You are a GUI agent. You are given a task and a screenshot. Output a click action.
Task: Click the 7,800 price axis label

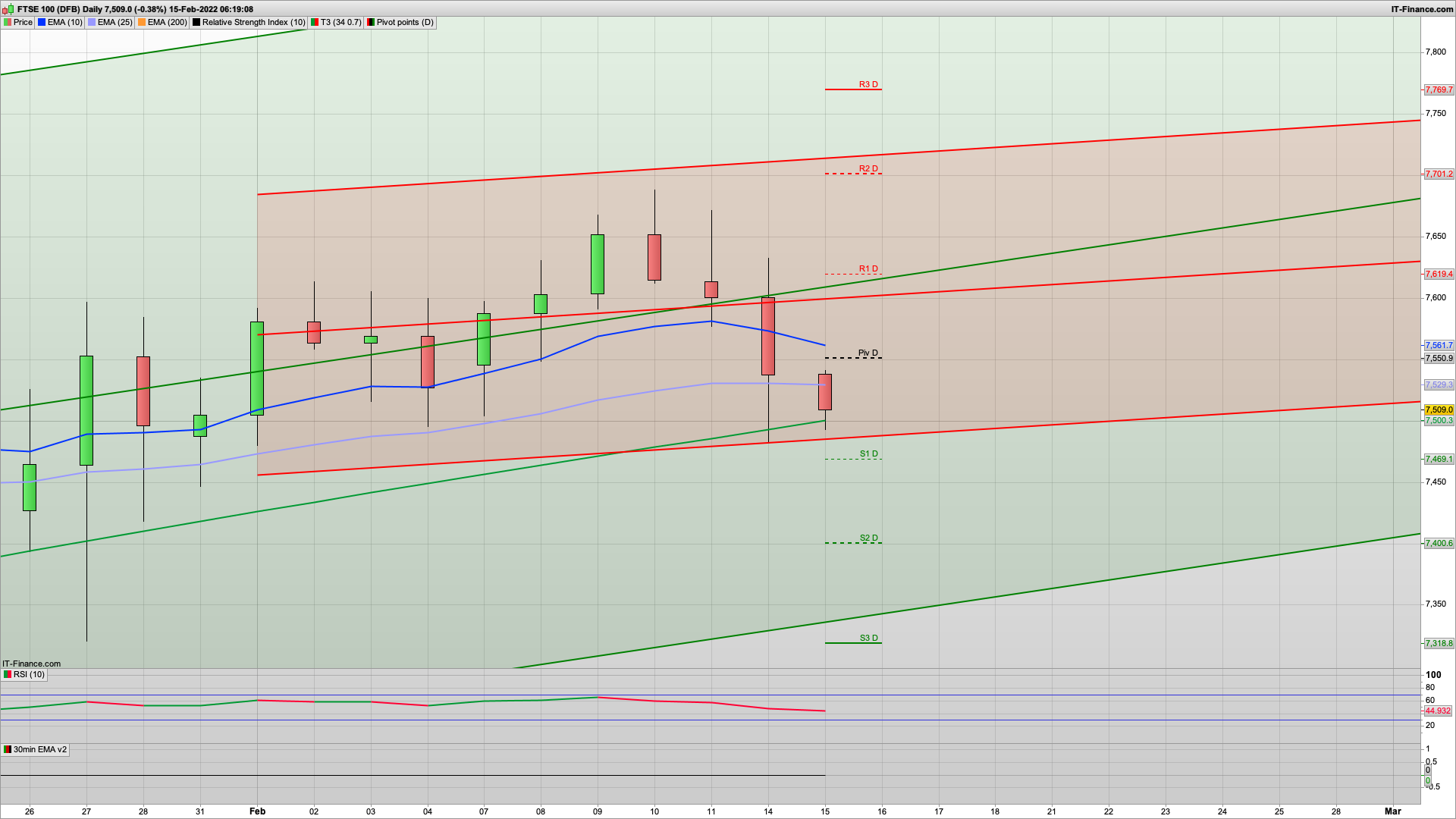click(x=1436, y=52)
